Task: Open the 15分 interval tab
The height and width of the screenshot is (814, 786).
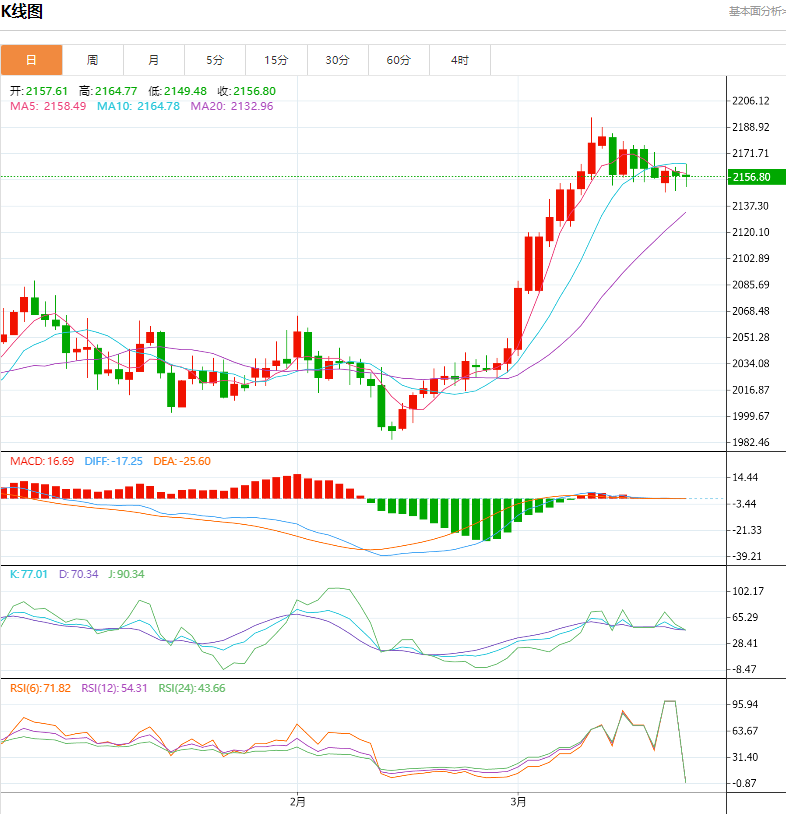Action: pyautogui.click(x=276, y=60)
